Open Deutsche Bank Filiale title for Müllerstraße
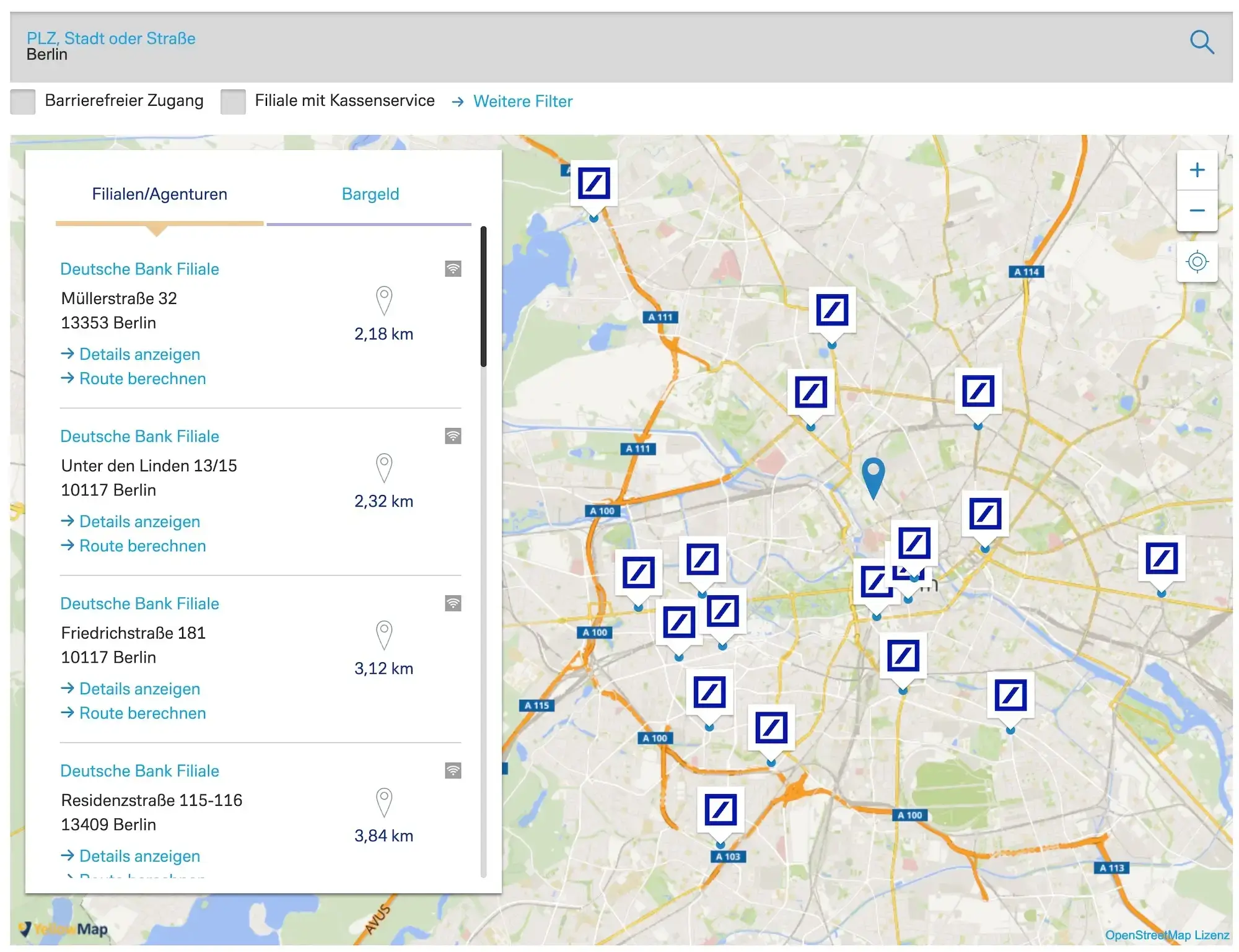 click(139, 269)
